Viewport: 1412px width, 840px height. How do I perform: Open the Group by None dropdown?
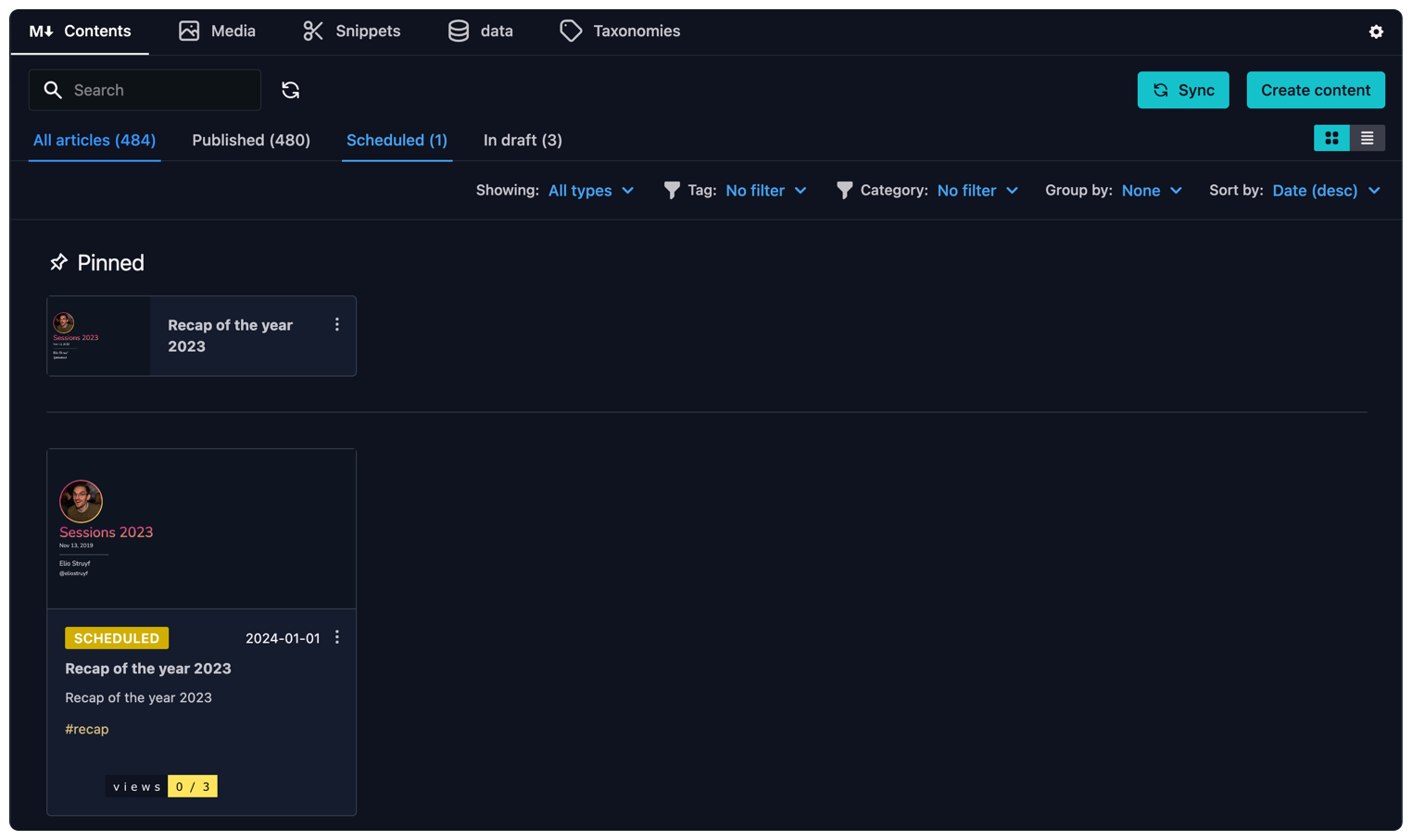(x=1152, y=191)
